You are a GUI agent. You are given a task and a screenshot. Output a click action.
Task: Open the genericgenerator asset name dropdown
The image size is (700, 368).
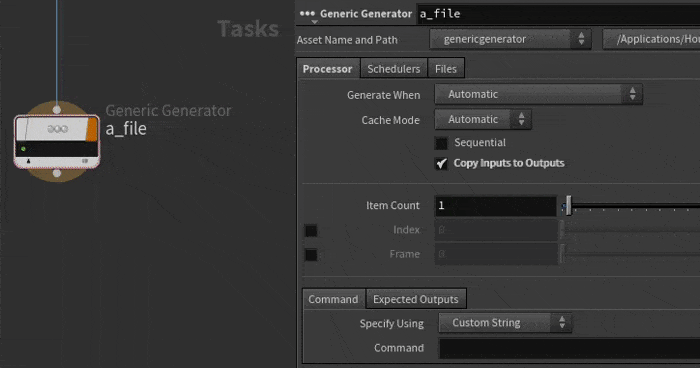click(510, 39)
